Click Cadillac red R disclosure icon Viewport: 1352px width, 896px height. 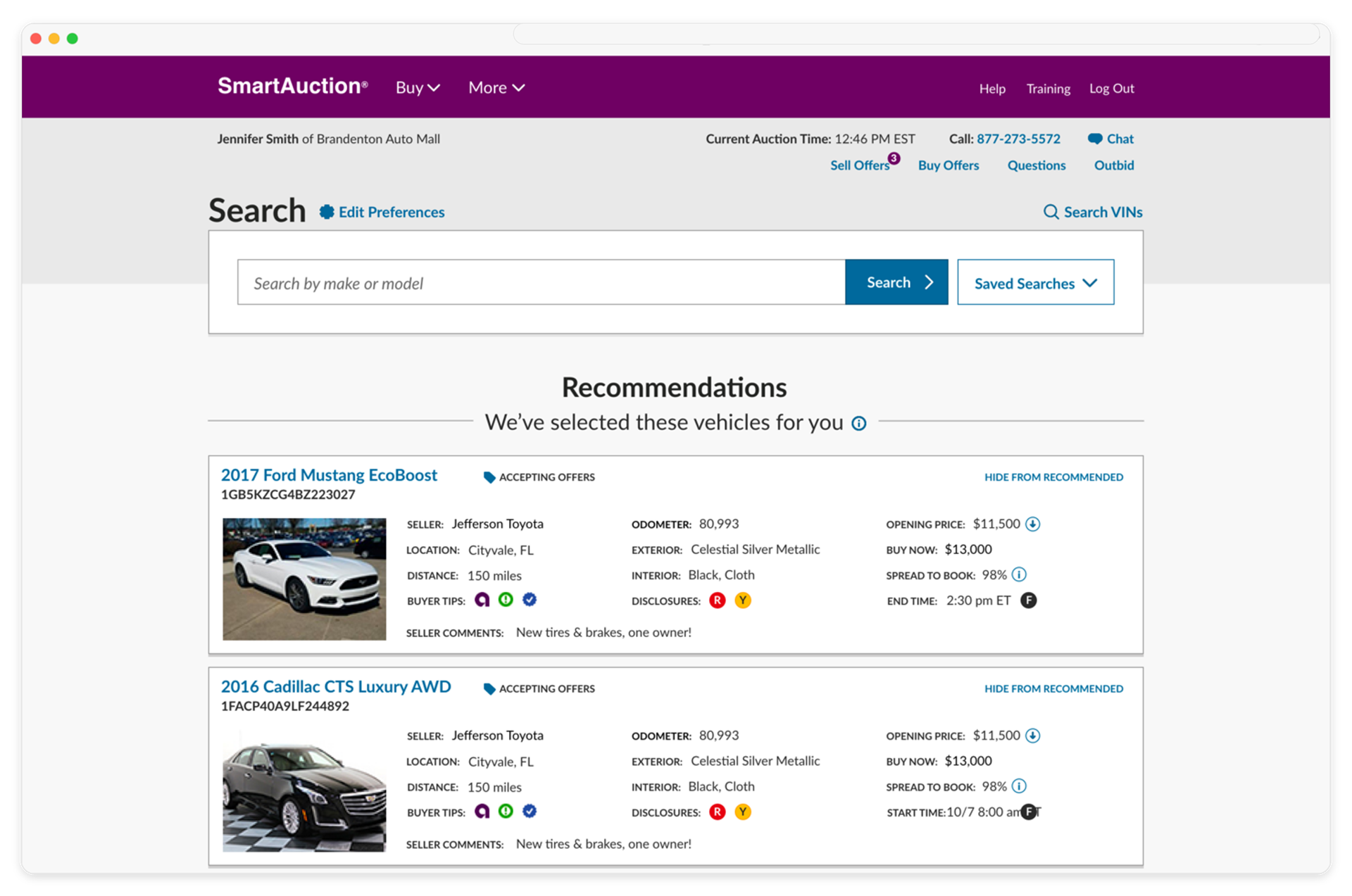click(717, 812)
